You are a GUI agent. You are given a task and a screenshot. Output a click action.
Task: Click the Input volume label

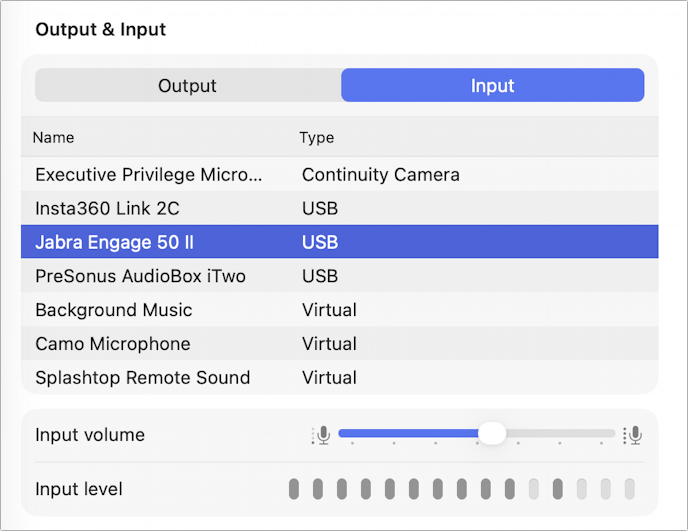point(90,435)
